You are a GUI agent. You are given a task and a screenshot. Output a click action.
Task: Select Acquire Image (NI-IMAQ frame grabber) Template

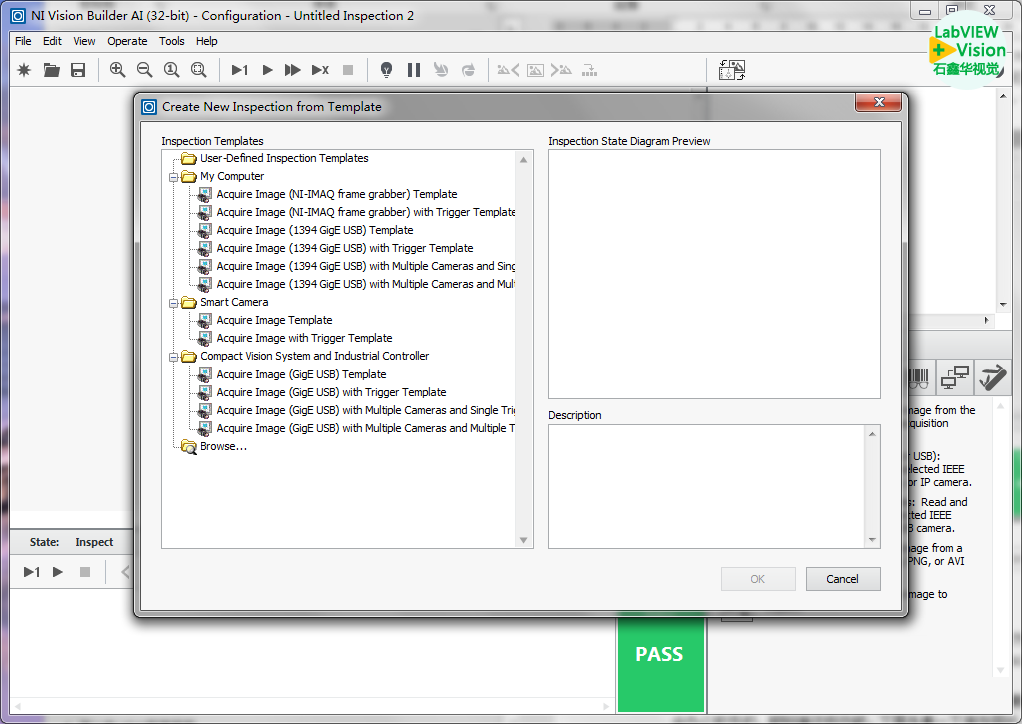tap(336, 194)
